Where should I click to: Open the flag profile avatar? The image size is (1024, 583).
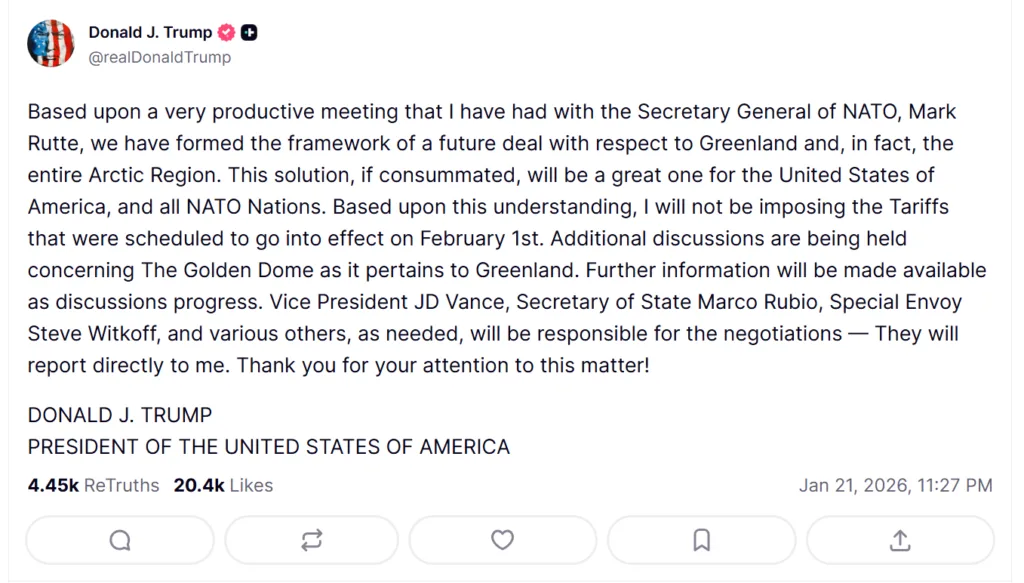[x=50, y=43]
